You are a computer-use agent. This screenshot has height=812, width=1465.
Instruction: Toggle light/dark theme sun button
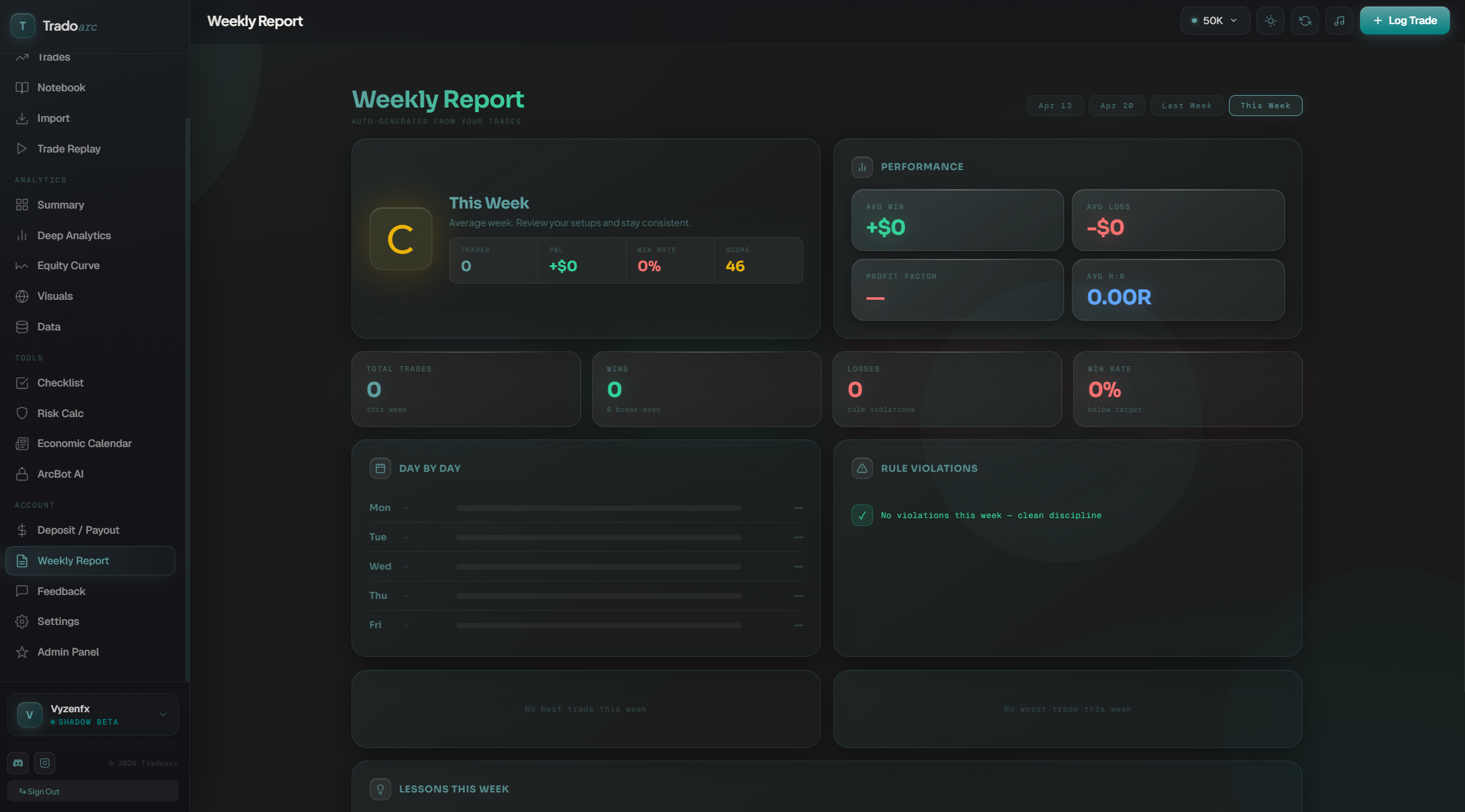click(x=1270, y=21)
